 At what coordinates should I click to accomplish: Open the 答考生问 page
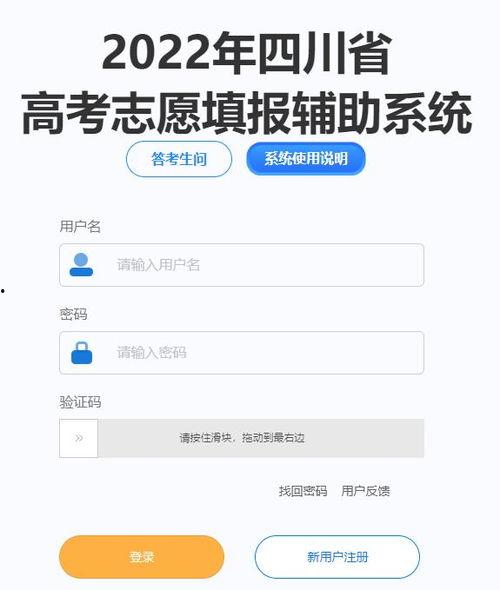[x=179, y=159]
